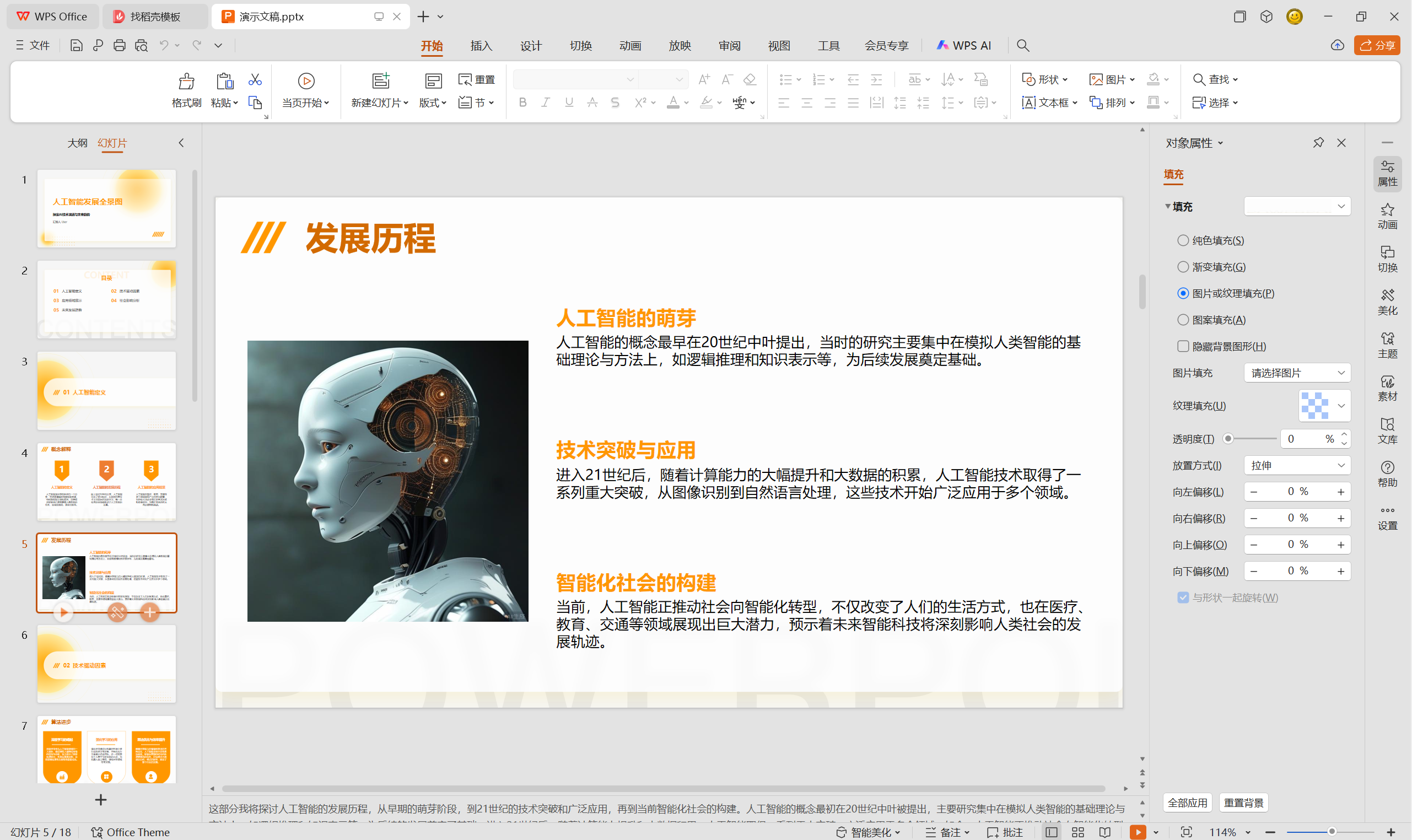
Task: Enable 隐藏背景图形 checkbox
Action: (x=1183, y=346)
